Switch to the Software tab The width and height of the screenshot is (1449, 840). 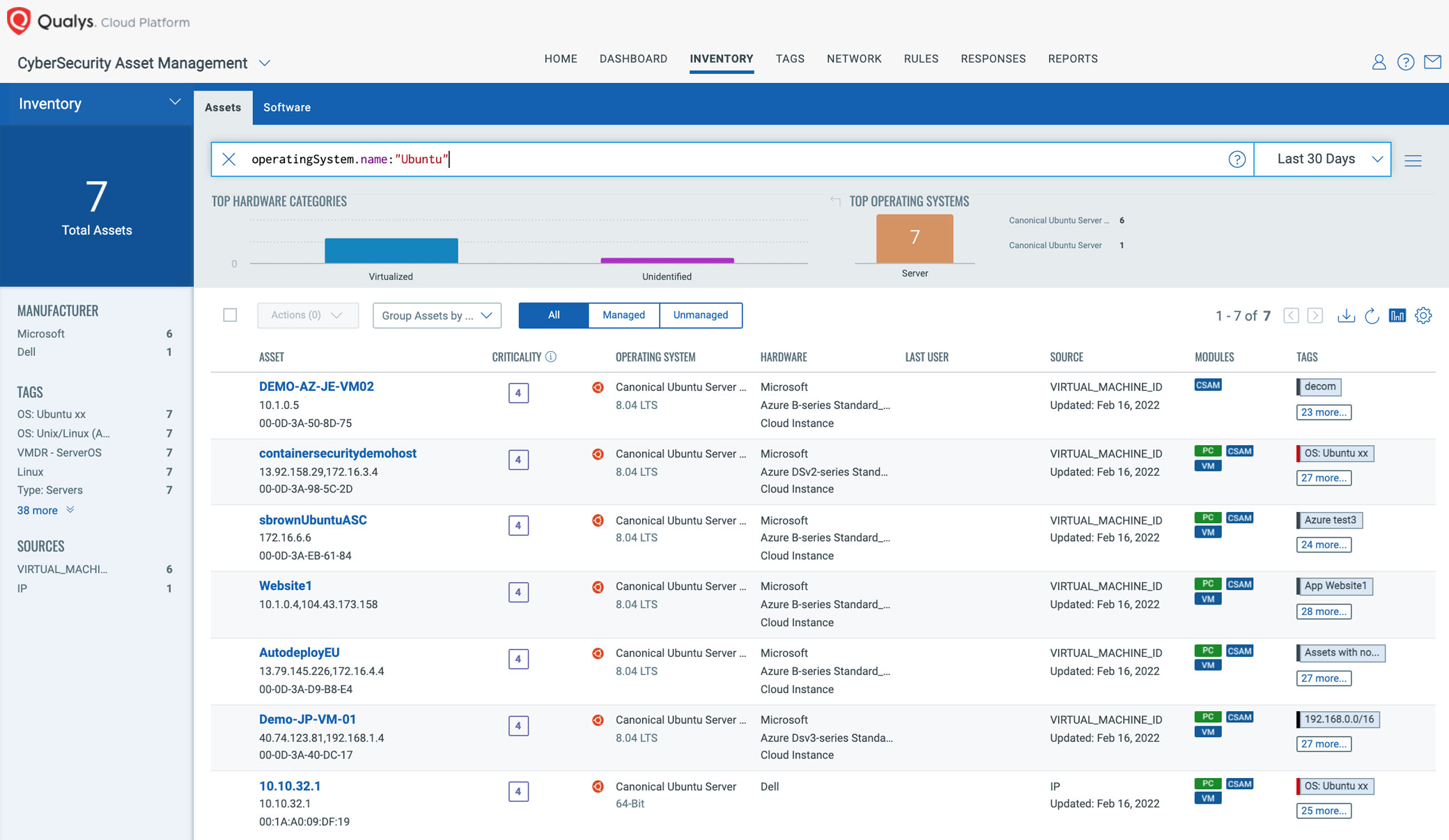coord(287,107)
